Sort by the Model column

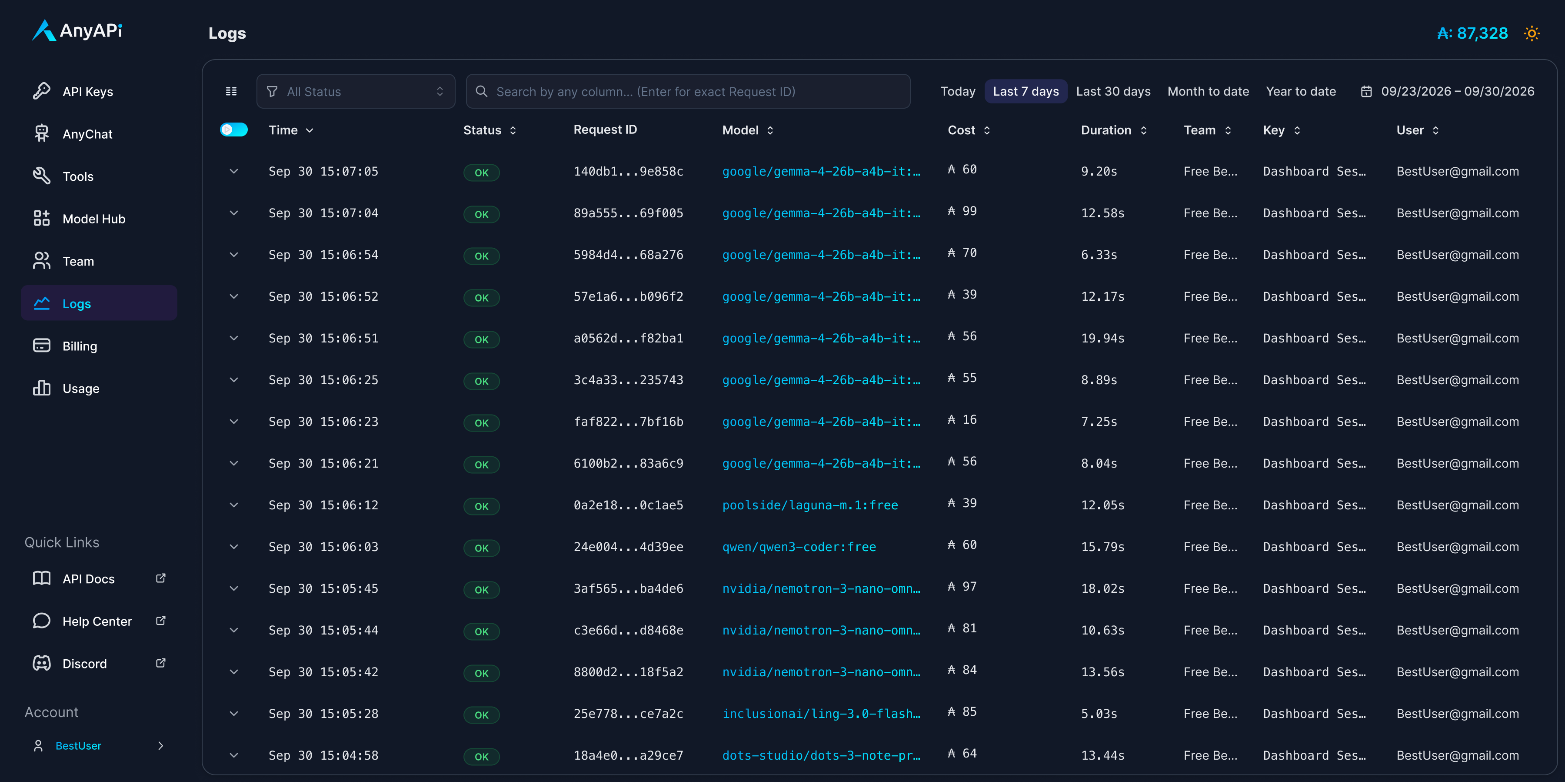click(748, 130)
